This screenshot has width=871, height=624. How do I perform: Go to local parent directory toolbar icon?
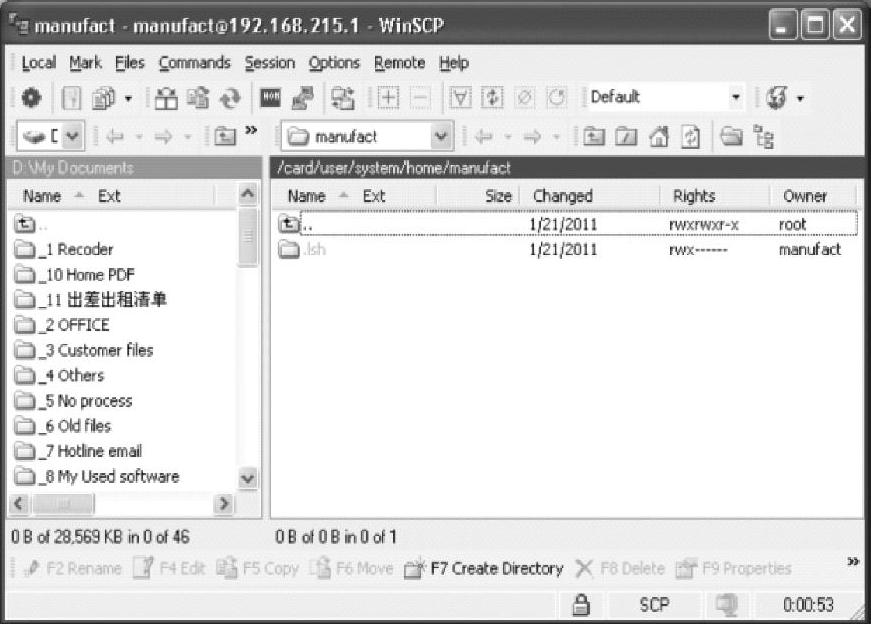pyautogui.click(x=225, y=136)
